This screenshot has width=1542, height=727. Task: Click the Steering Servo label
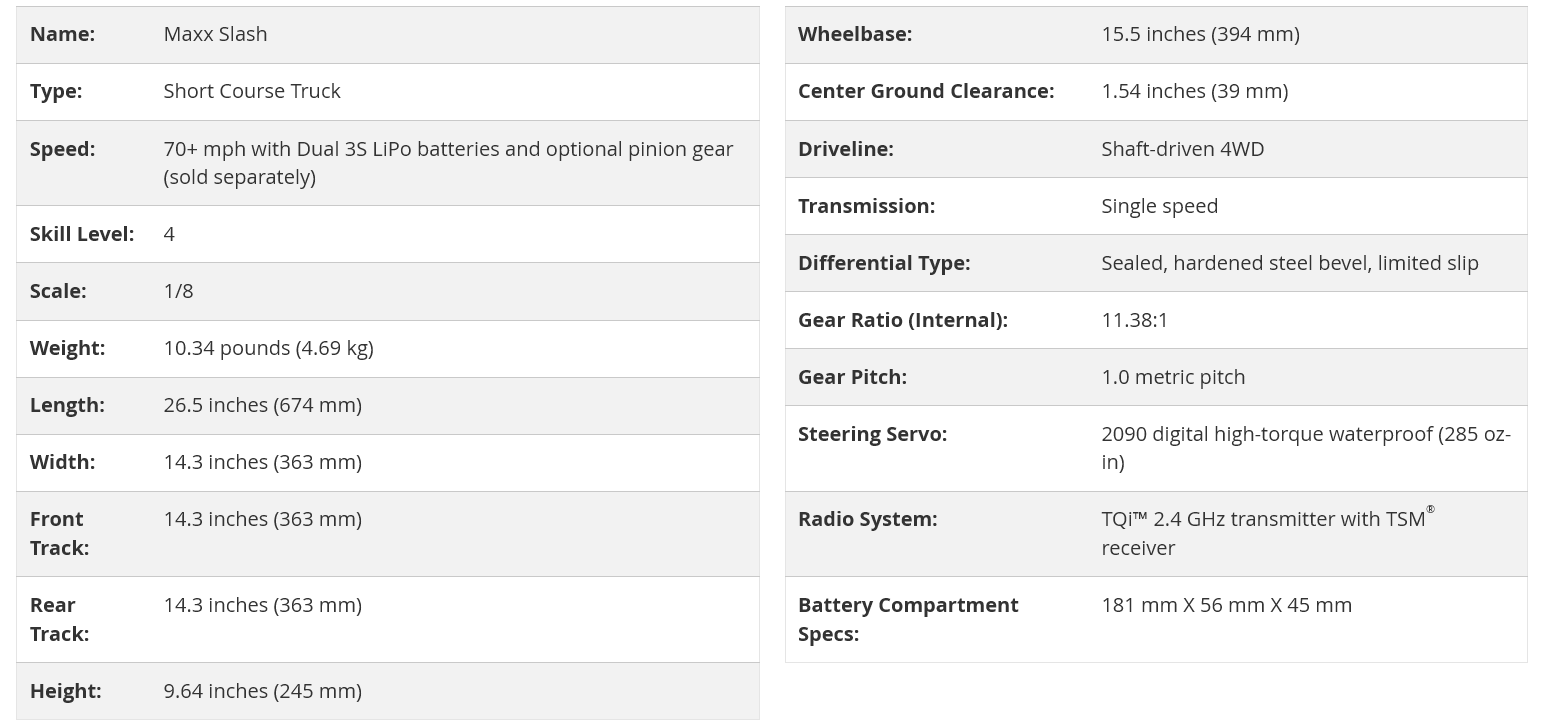pyautogui.click(x=872, y=434)
